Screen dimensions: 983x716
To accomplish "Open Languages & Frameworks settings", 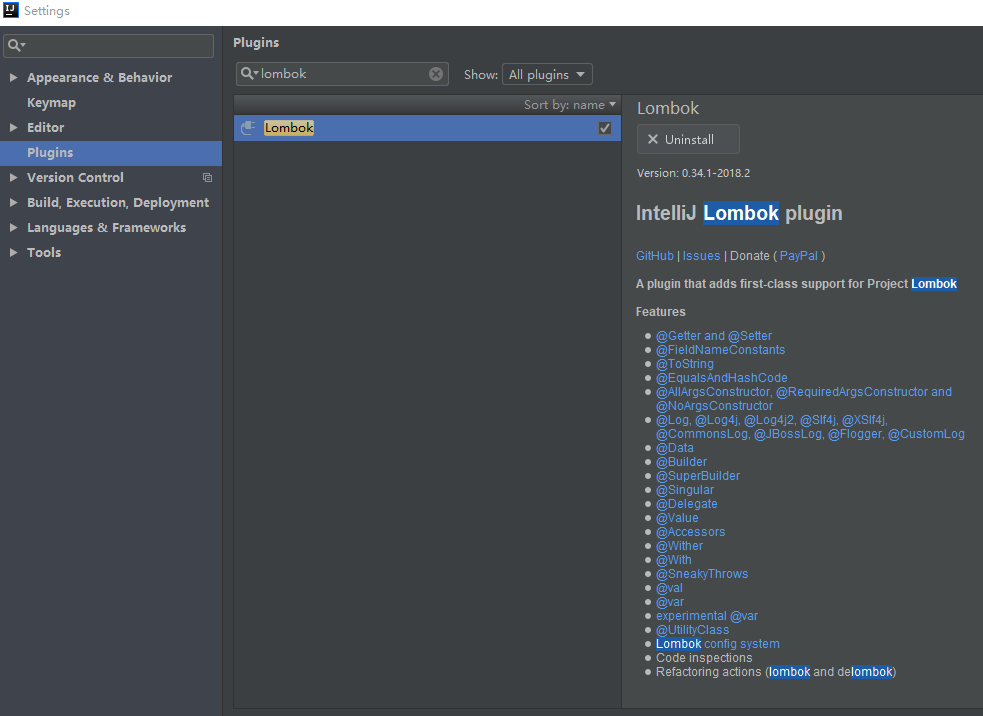I will click(107, 228).
